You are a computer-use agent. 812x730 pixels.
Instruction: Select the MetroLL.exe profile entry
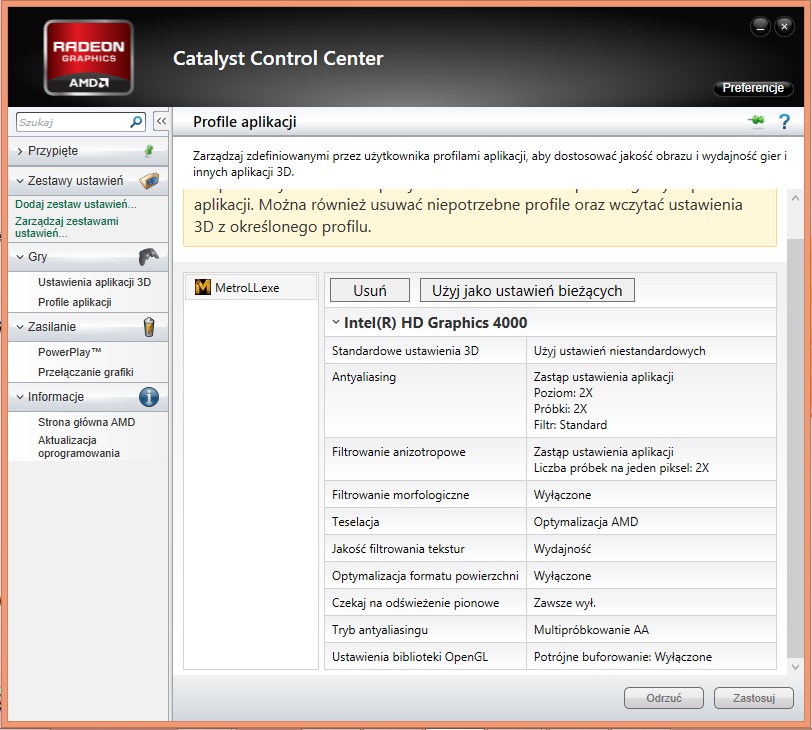[x=251, y=287]
